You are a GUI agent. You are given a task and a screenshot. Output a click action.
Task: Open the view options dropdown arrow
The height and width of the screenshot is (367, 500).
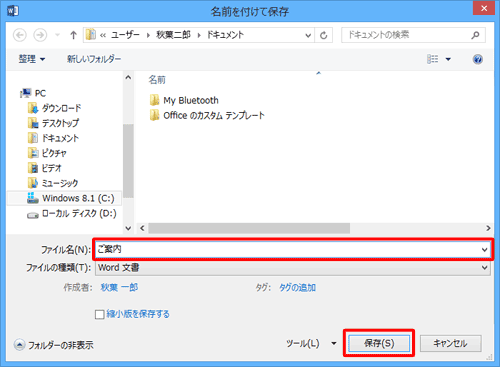[448, 59]
